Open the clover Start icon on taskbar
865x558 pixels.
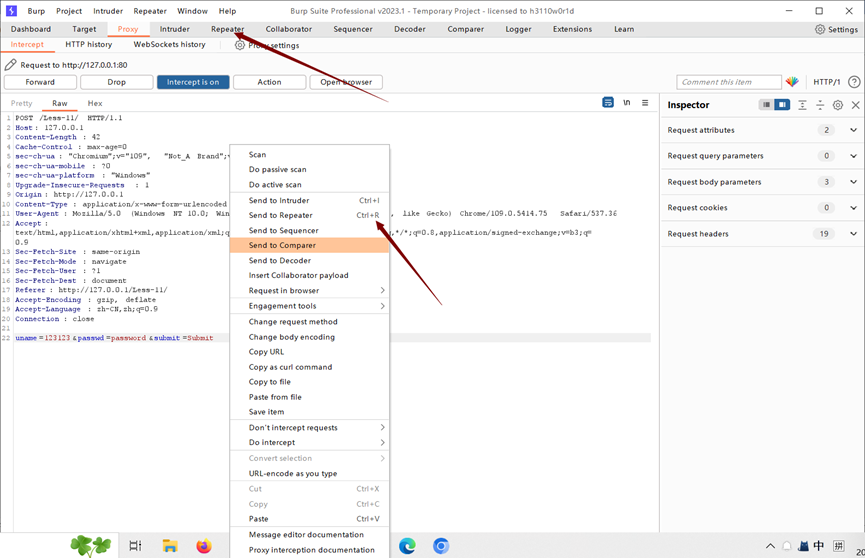click(90, 546)
